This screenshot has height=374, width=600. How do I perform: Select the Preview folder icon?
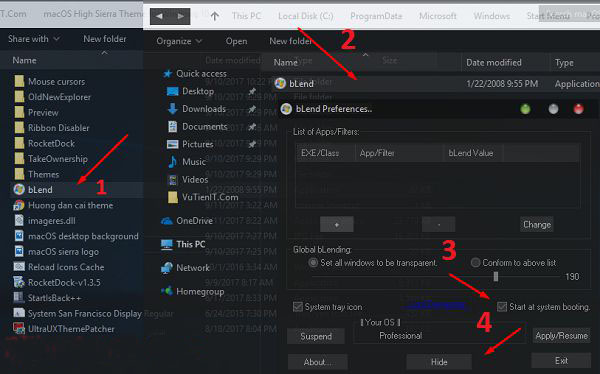click(19, 113)
